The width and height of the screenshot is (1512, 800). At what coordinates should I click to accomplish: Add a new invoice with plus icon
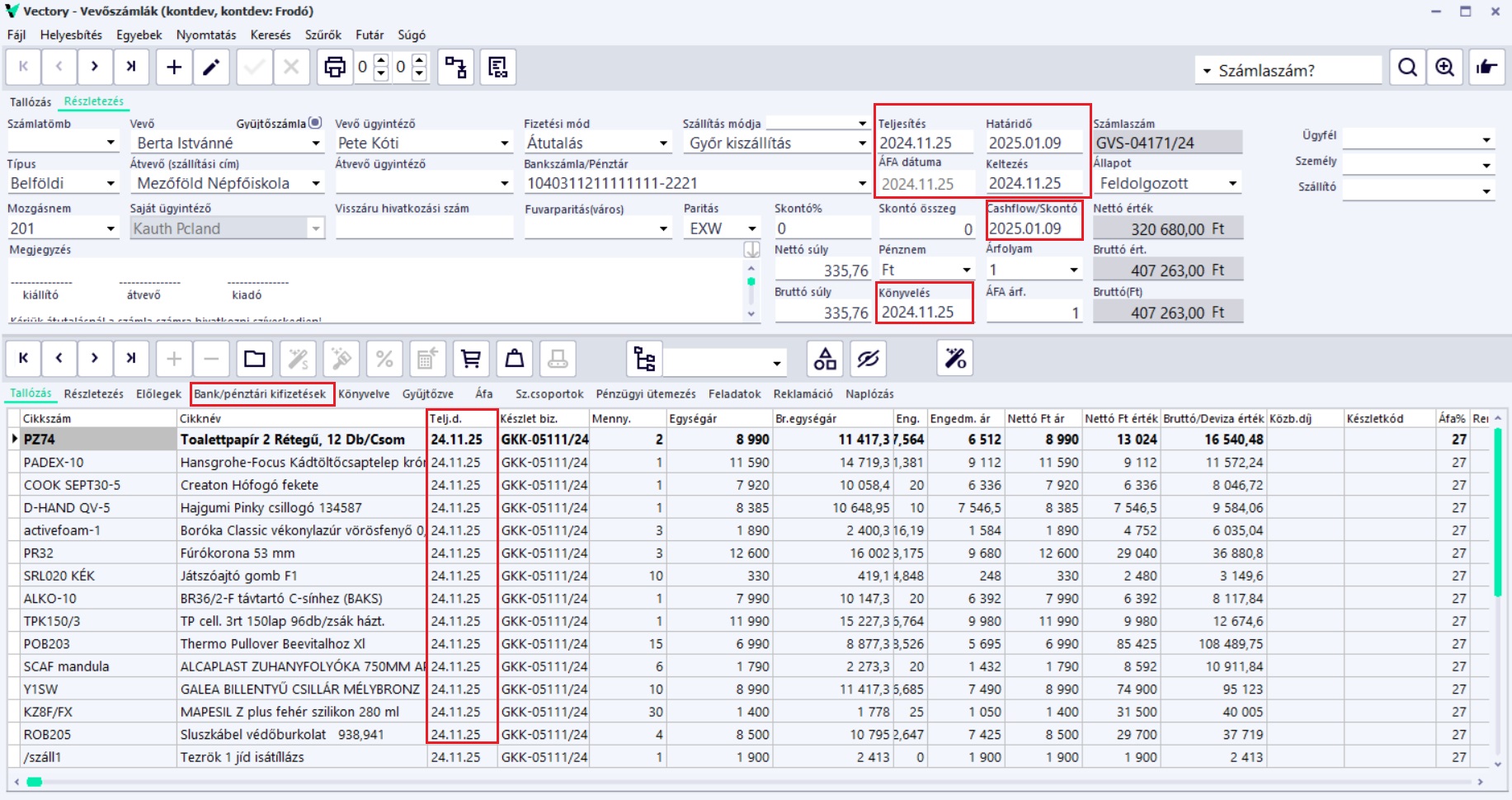pyautogui.click(x=174, y=67)
